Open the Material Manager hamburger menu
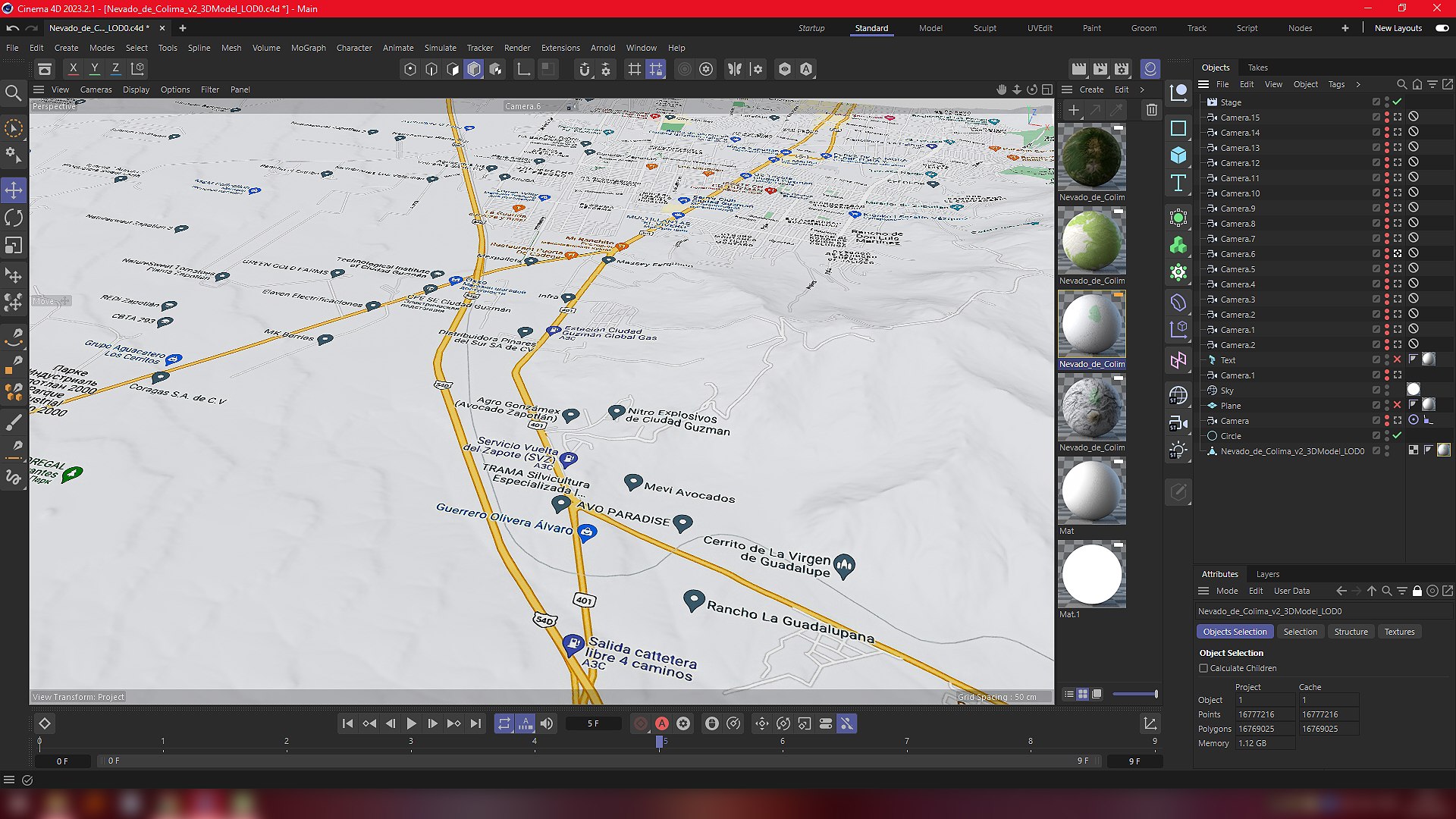Image resolution: width=1456 pixels, height=819 pixels. click(x=1067, y=89)
